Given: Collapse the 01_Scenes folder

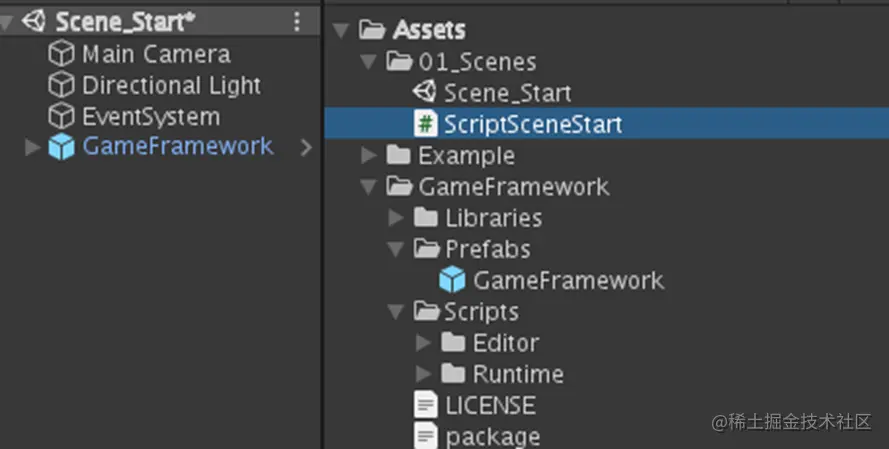Looking at the screenshot, I should pyautogui.click(x=370, y=62).
